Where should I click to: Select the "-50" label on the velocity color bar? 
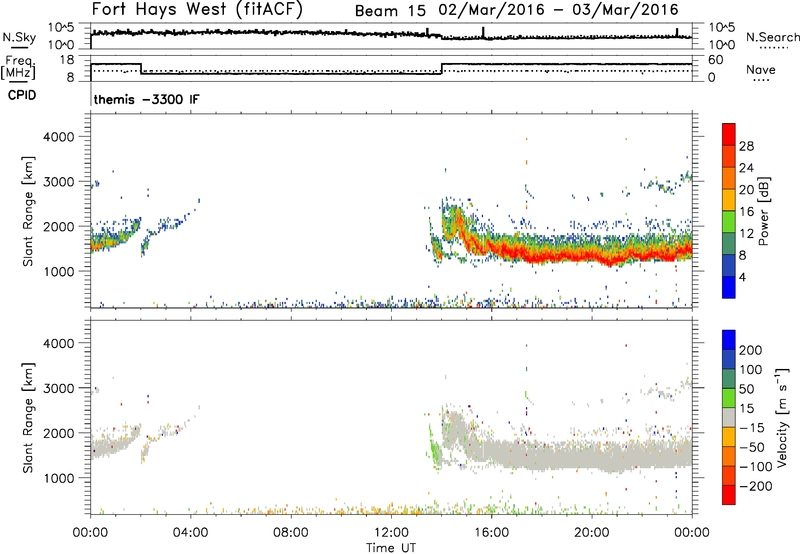tap(752, 447)
